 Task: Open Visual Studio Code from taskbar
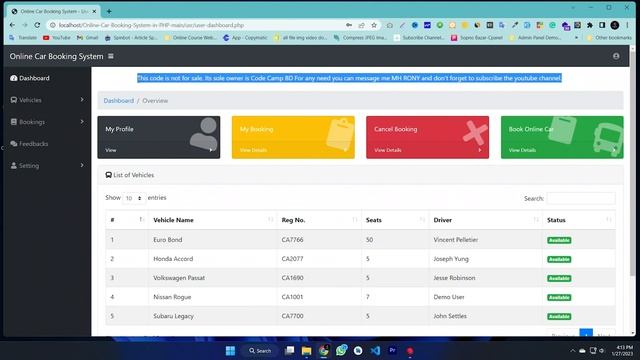click(375, 351)
